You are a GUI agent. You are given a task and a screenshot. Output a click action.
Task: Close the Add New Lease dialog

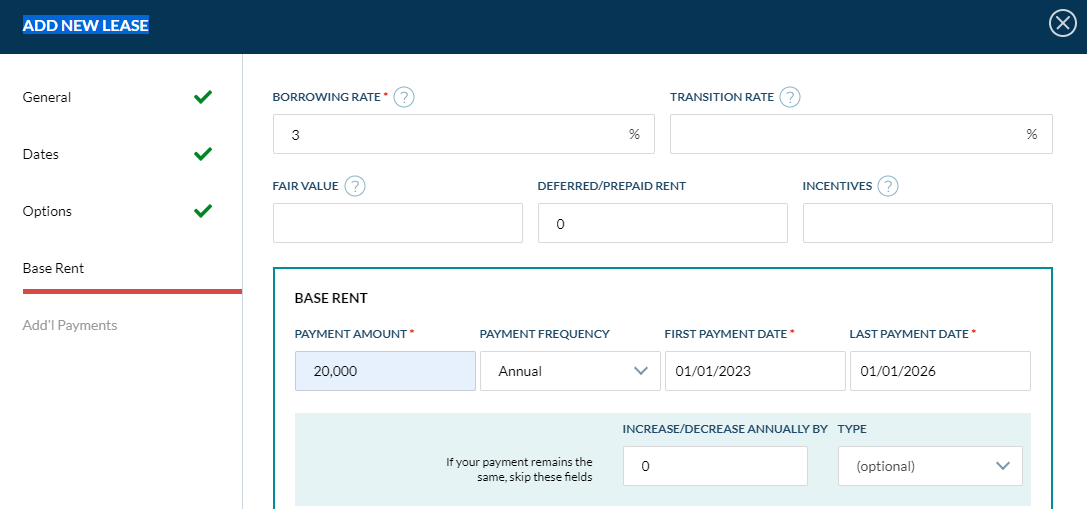coord(1062,24)
